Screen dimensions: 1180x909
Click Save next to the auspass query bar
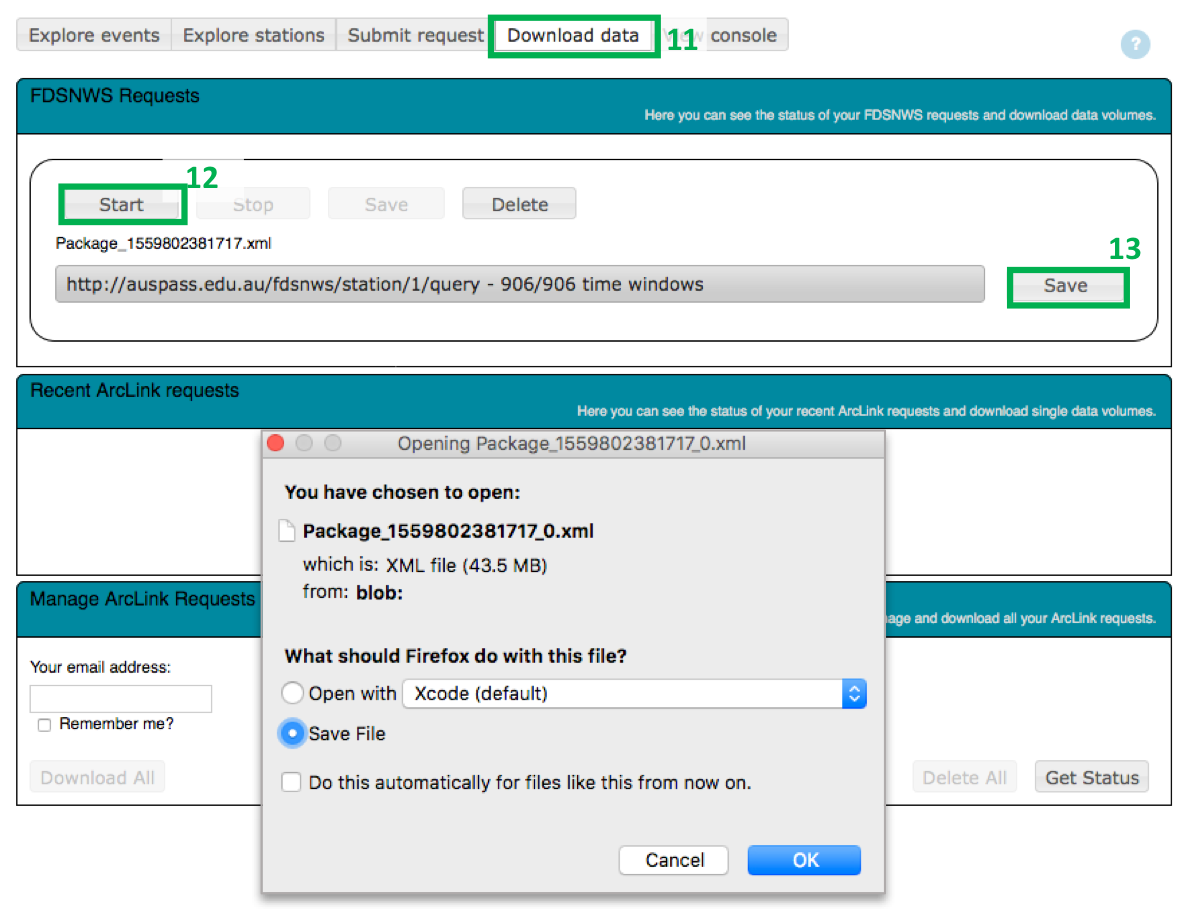[x=1065, y=285]
